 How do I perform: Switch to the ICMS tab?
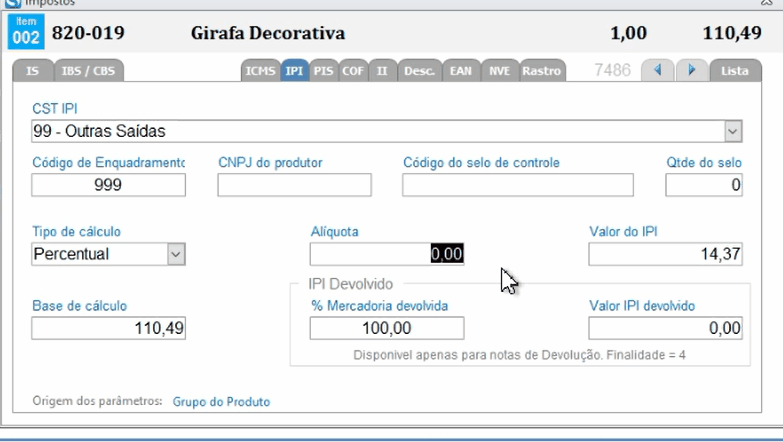(x=260, y=71)
